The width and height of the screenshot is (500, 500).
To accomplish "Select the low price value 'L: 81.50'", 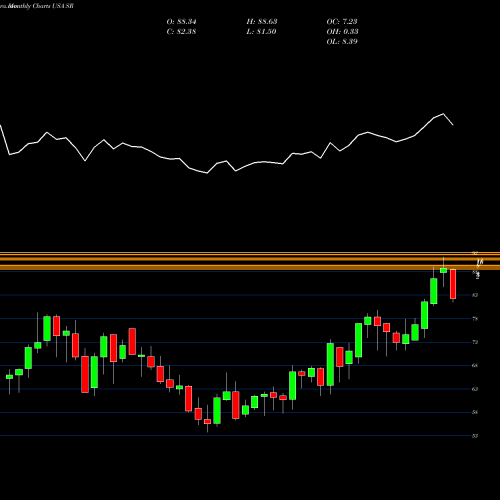I will coord(261,32).
